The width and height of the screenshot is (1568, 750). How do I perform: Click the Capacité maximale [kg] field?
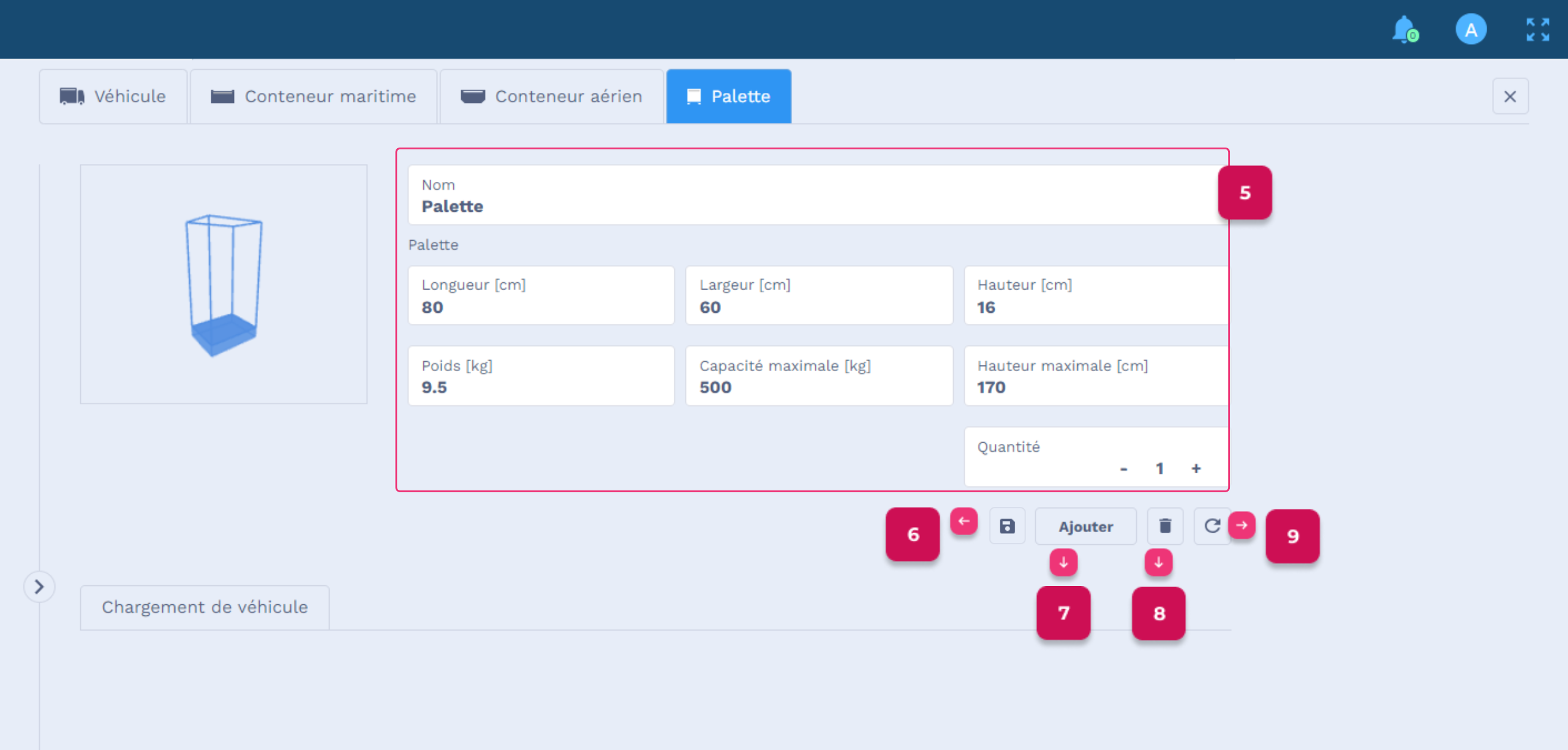(x=818, y=376)
